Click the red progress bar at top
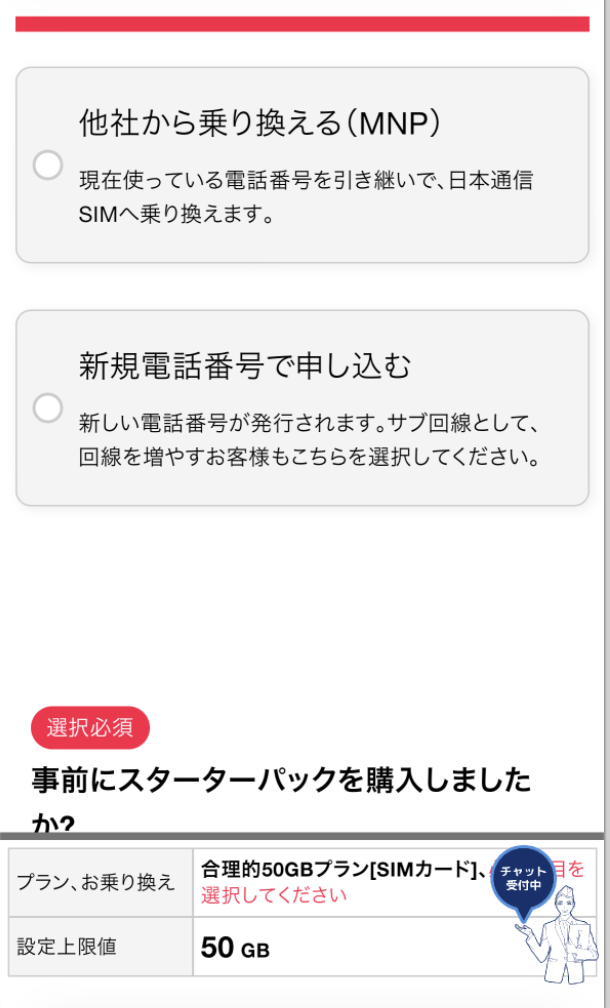 click(x=302, y=24)
